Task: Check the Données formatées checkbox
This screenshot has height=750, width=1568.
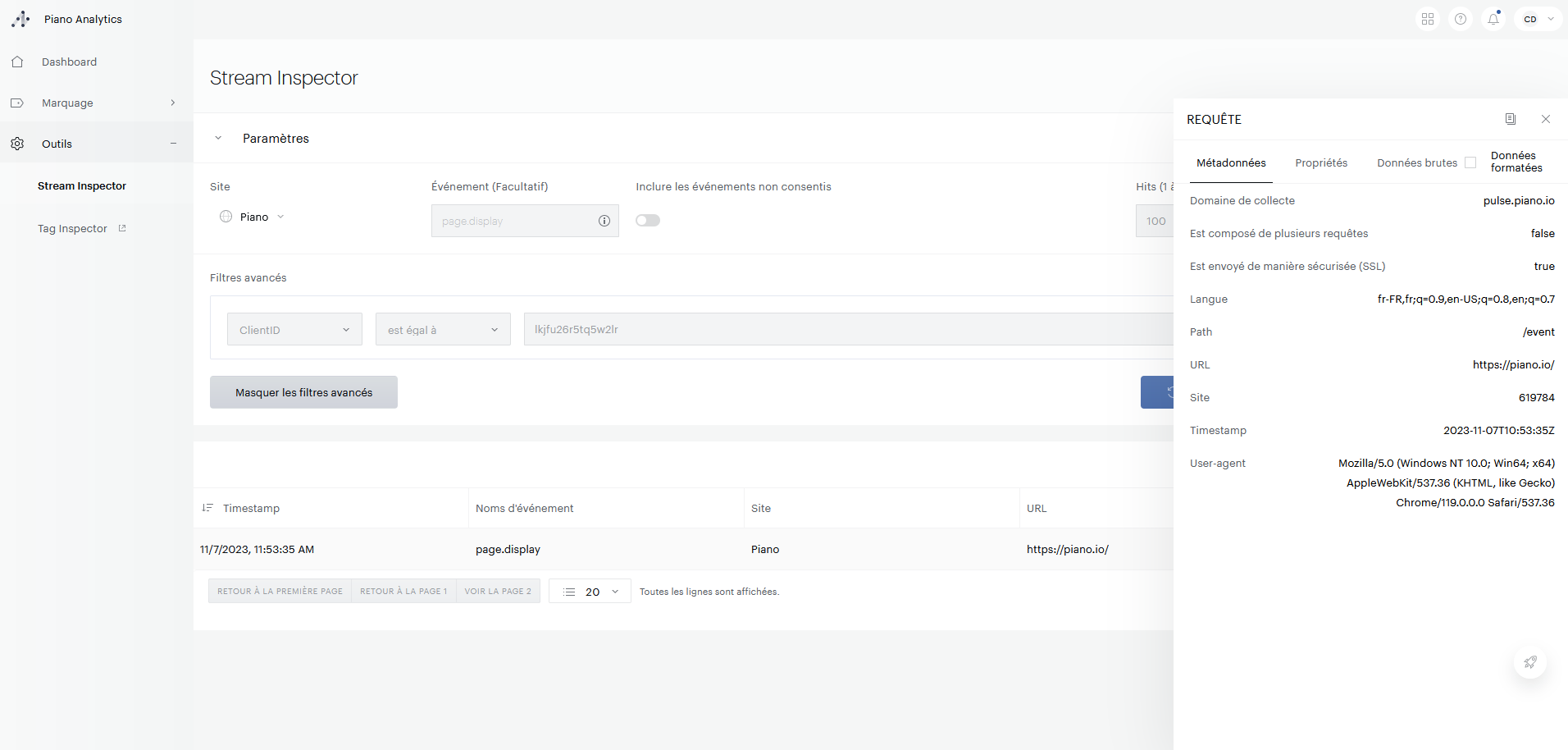Action: pos(1470,162)
